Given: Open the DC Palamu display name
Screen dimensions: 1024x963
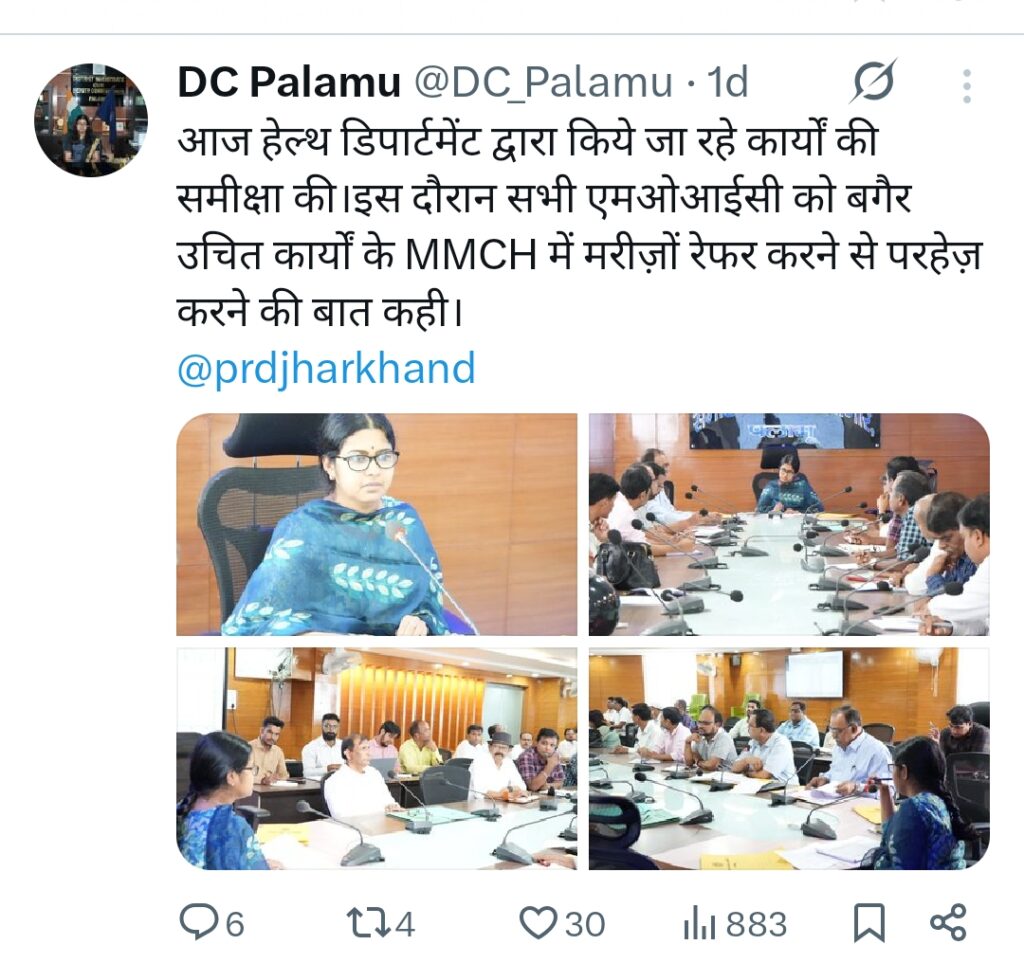Looking at the screenshot, I should click(x=289, y=82).
